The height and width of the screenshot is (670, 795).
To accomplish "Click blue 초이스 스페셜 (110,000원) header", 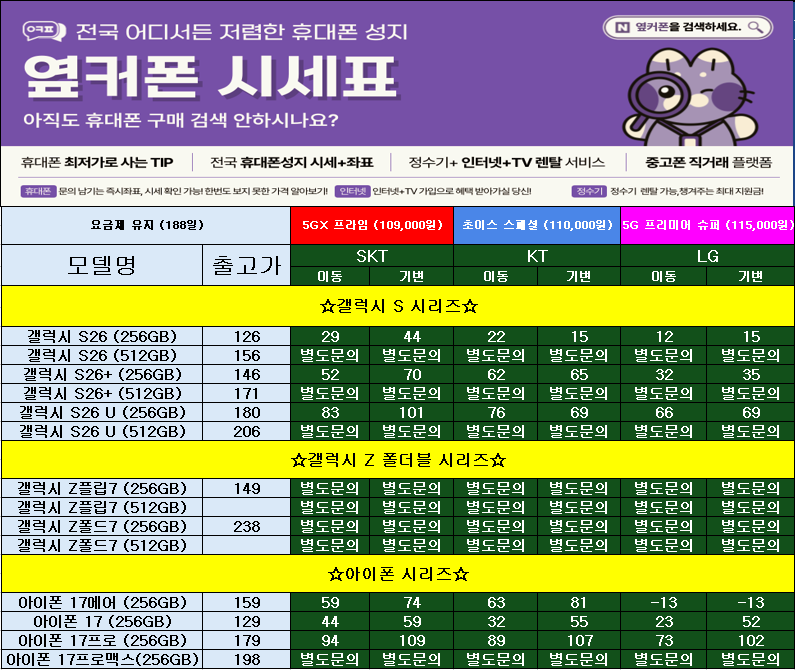I will click(537, 225).
